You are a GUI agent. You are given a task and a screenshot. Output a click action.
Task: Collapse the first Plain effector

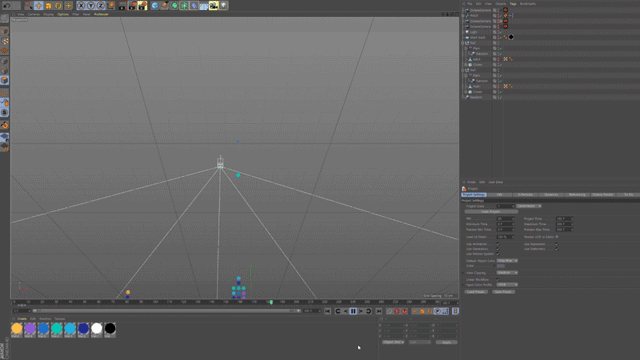[x=466, y=48]
